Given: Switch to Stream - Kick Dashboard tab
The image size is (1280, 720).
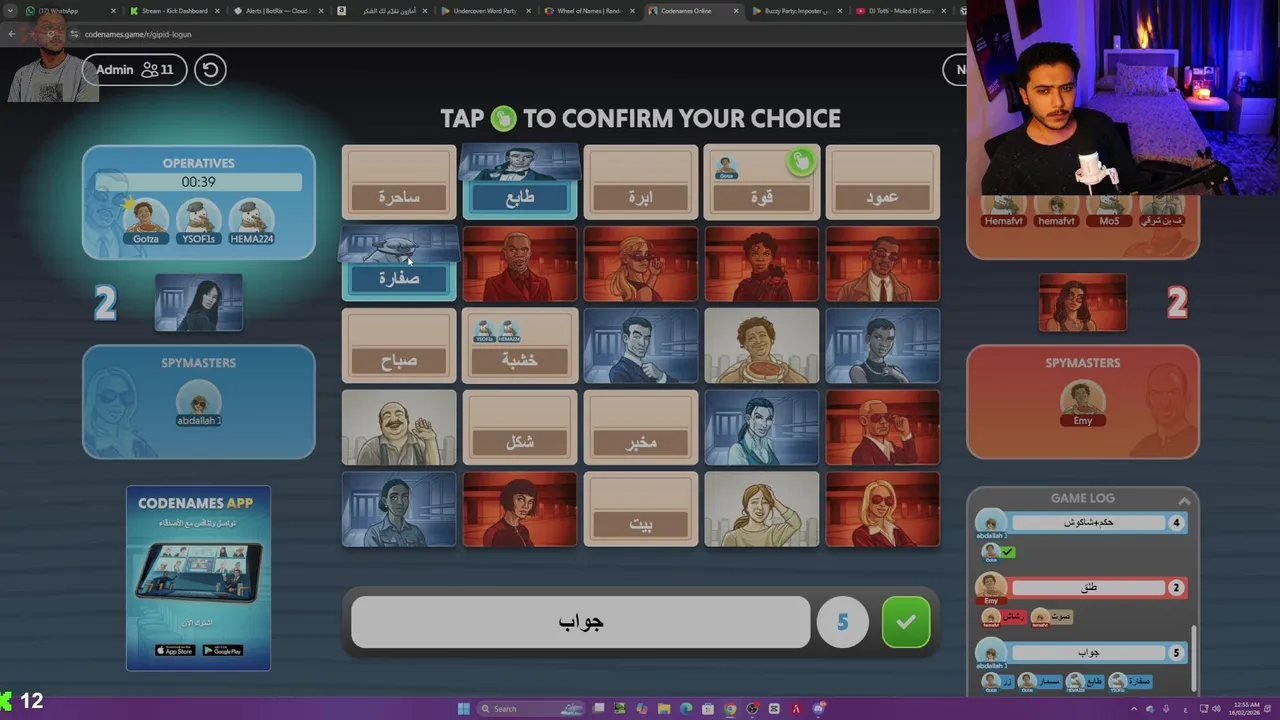Looking at the screenshot, I should [175, 11].
